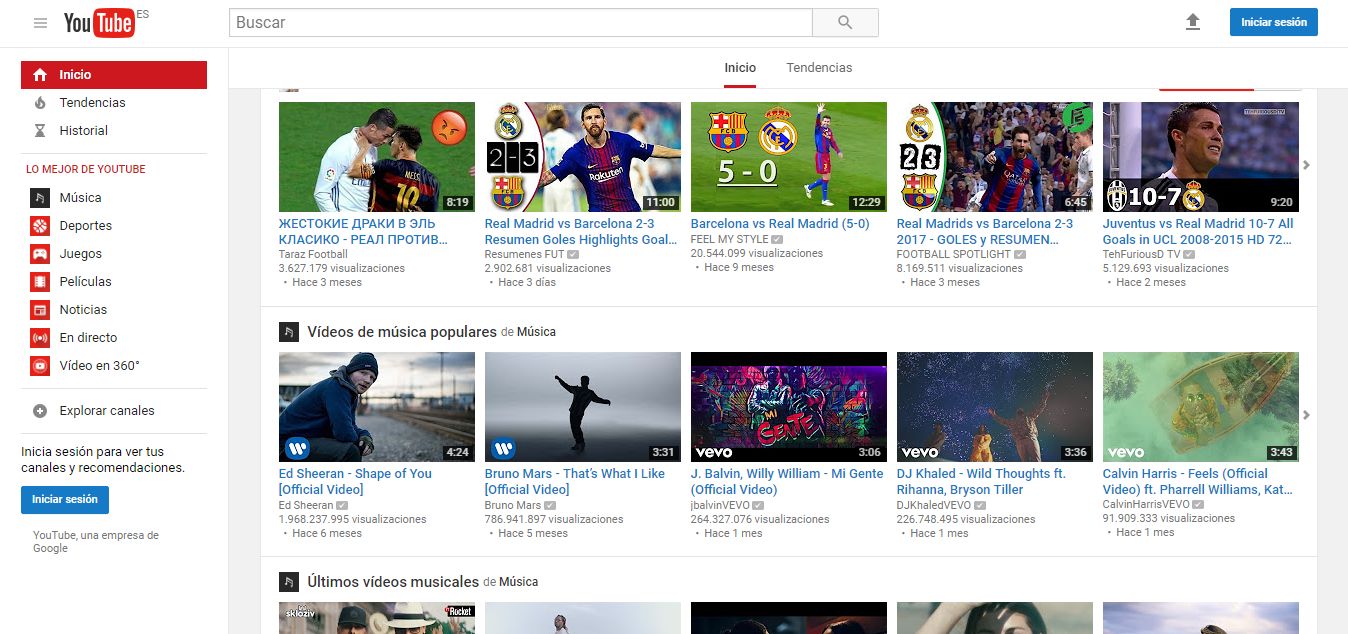Click the Vídeo en 360° icon
This screenshot has height=634, width=1348.
pyautogui.click(x=40, y=366)
